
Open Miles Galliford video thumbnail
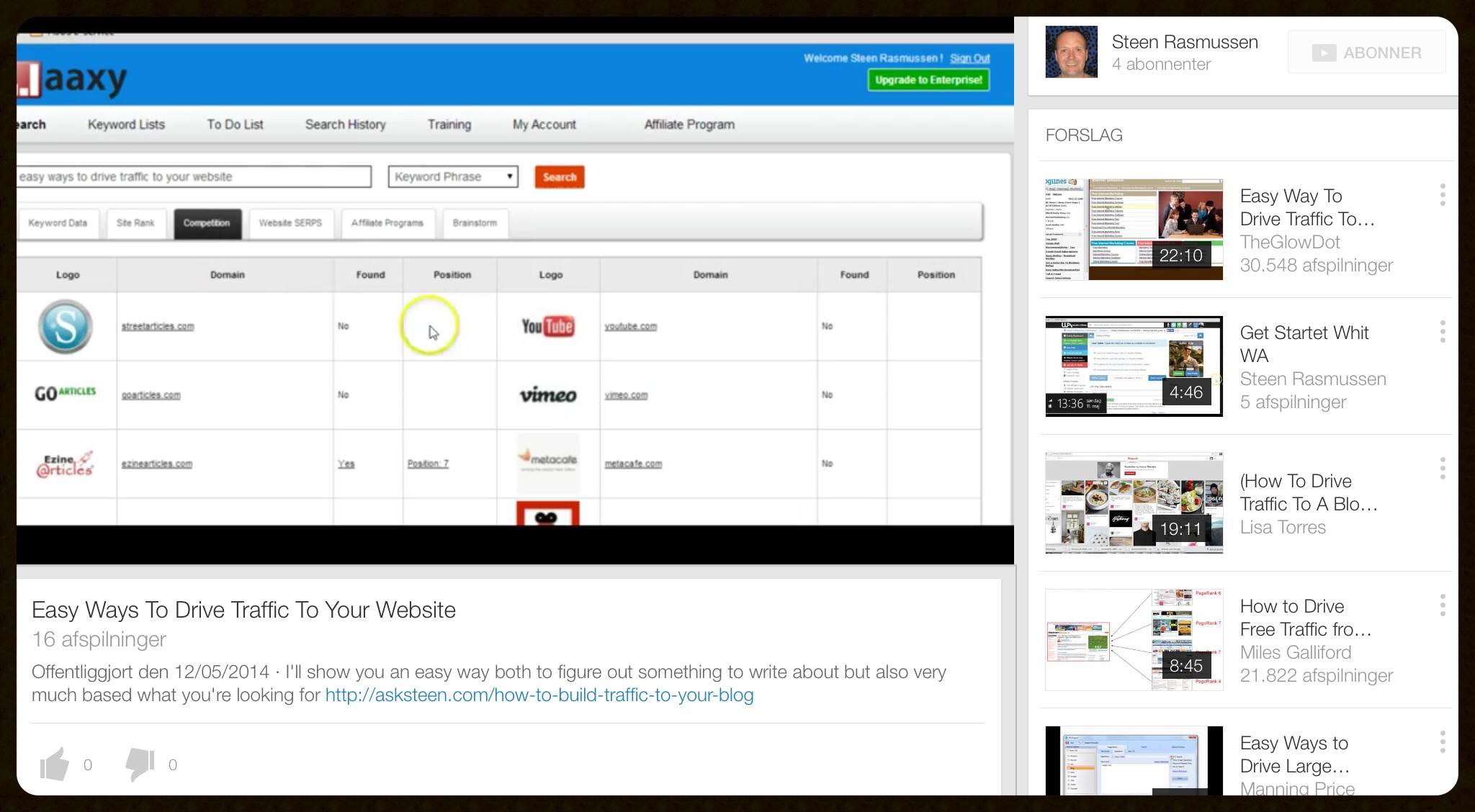click(1134, 640)
